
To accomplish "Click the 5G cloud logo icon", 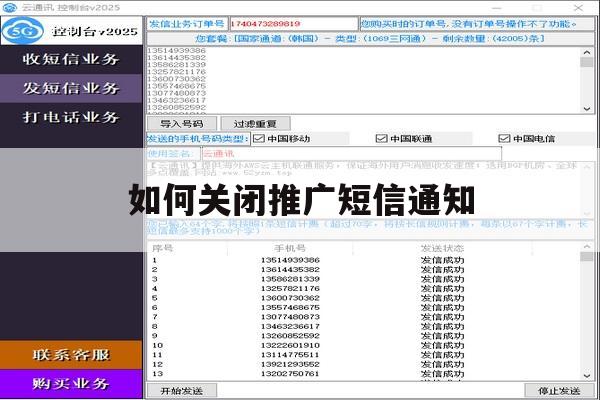I will point(23,30).
